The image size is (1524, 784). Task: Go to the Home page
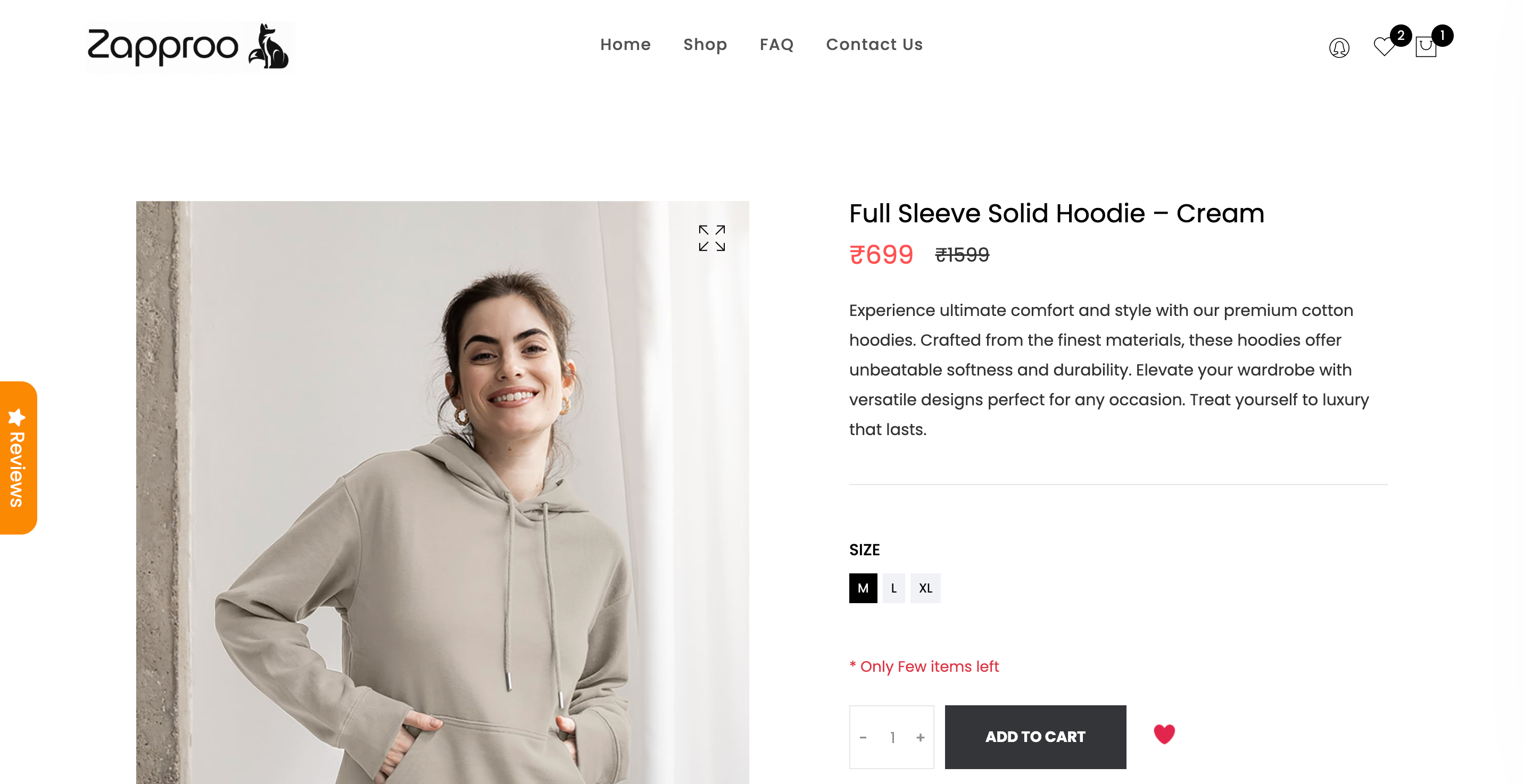coord(625,44)
